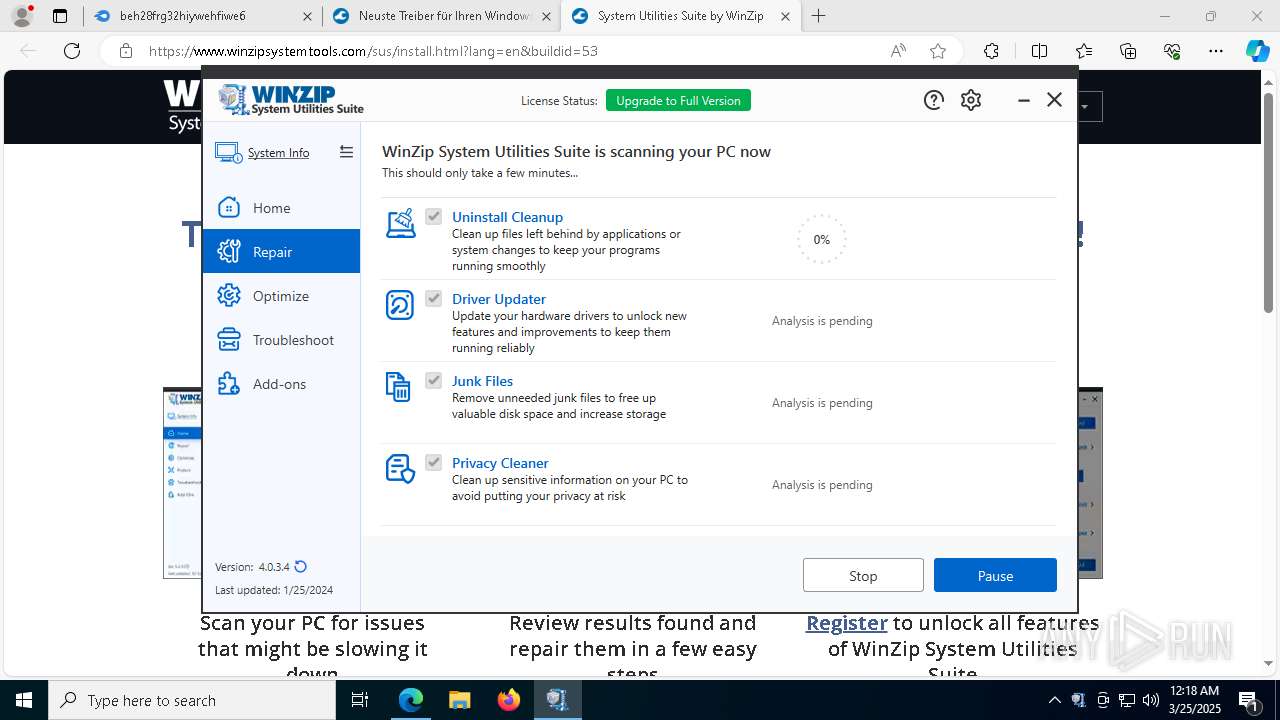Uncheck the Privacy Cleaner checkbox
1280x720 pixels.
point(433,462)
